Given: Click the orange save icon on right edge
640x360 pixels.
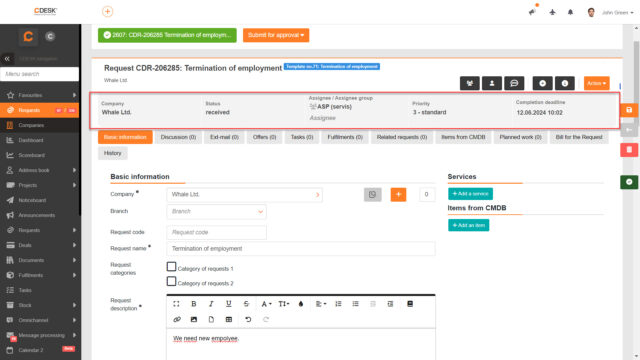Looking at the screenshot, I should click(x=629, y=110).
